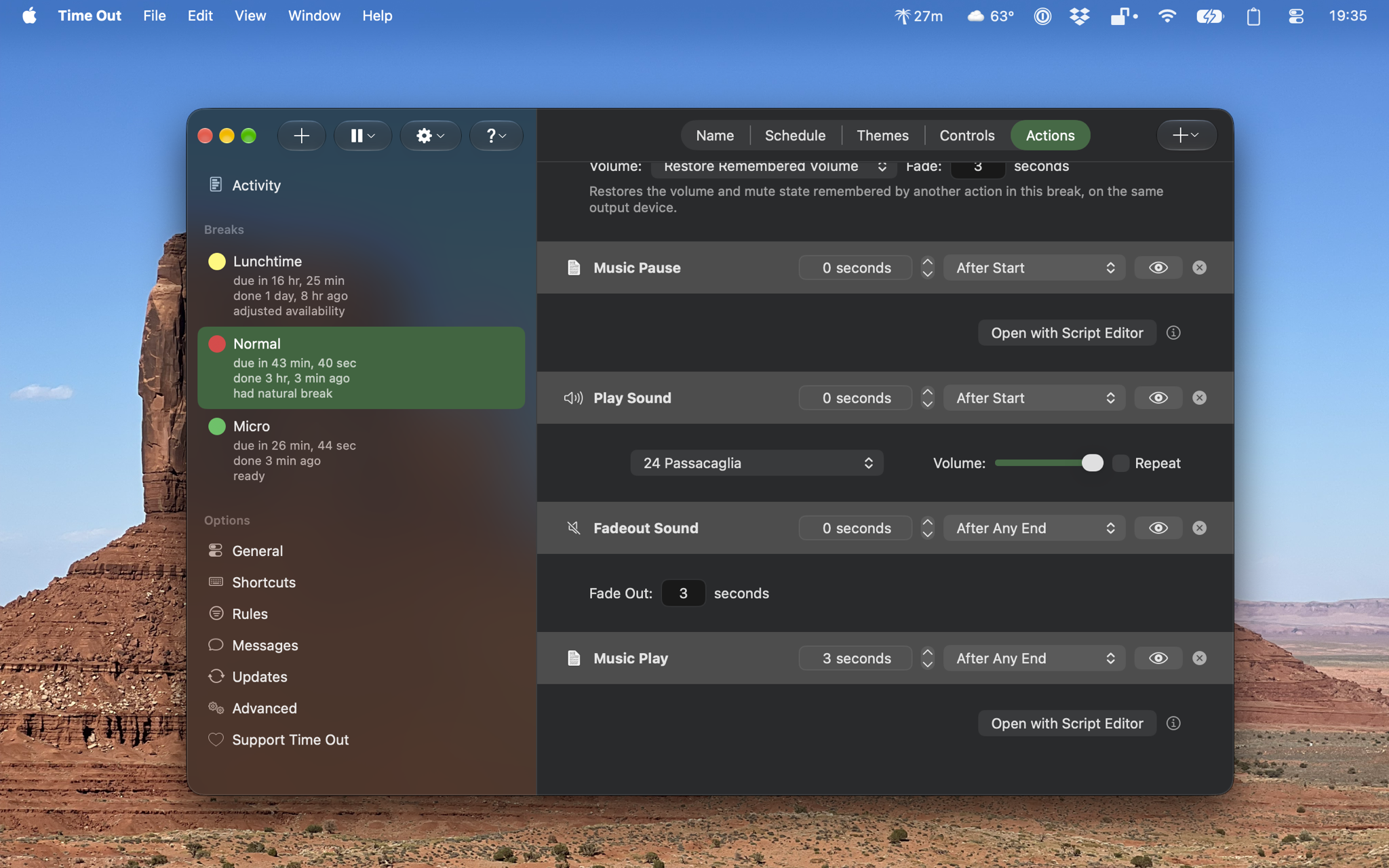This screenshot has height=868, width=1389.
Task: Open the Add Action dropdown button
Action: click(1186, 136)
